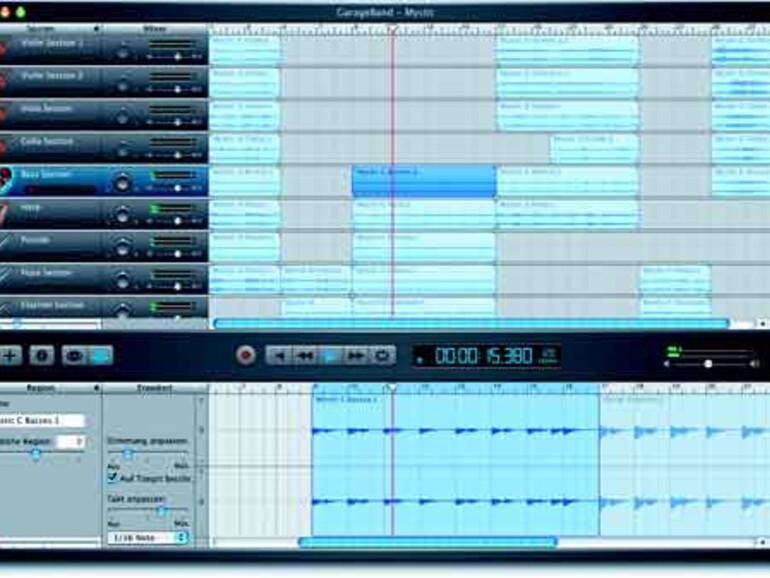The width and height of the screenshot is (770, 578).
Task: Click the Viola Section pan knob
Action: coord(122,117)
